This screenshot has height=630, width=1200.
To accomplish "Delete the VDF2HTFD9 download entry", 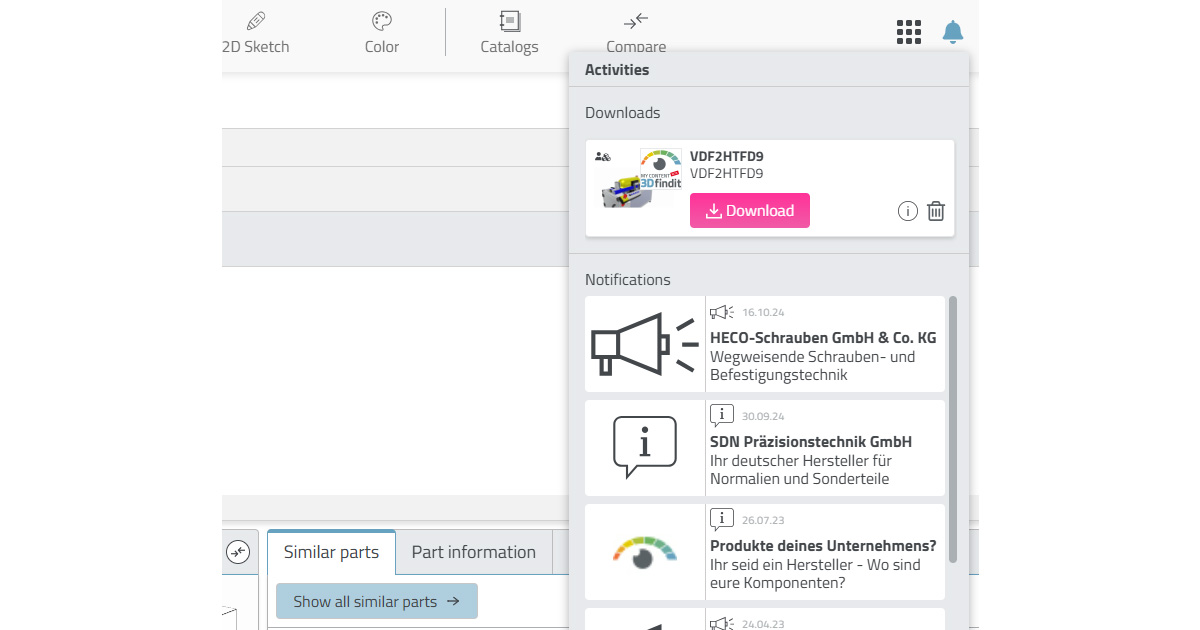I will 936,211.
